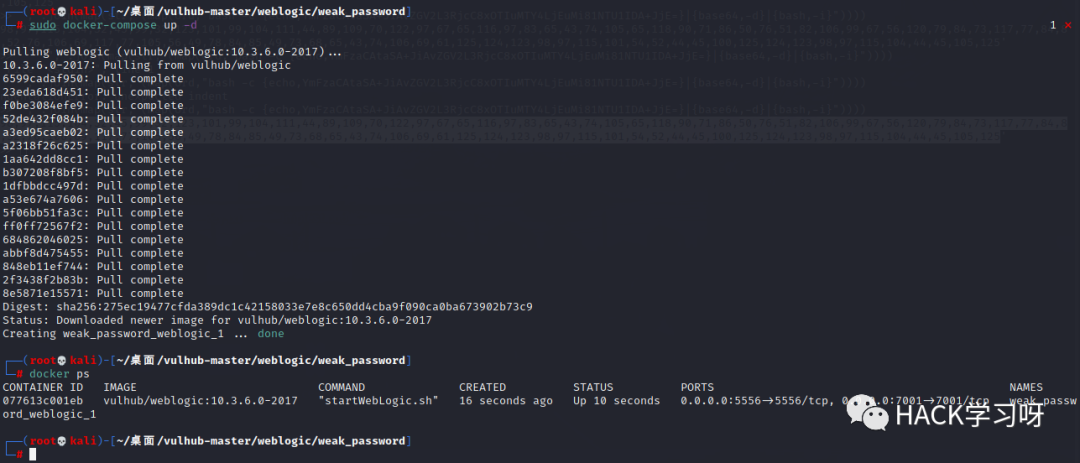Click the exit status '1' indicator
Viewport: 1080px width, 463px height.
tap(1052, 25)
